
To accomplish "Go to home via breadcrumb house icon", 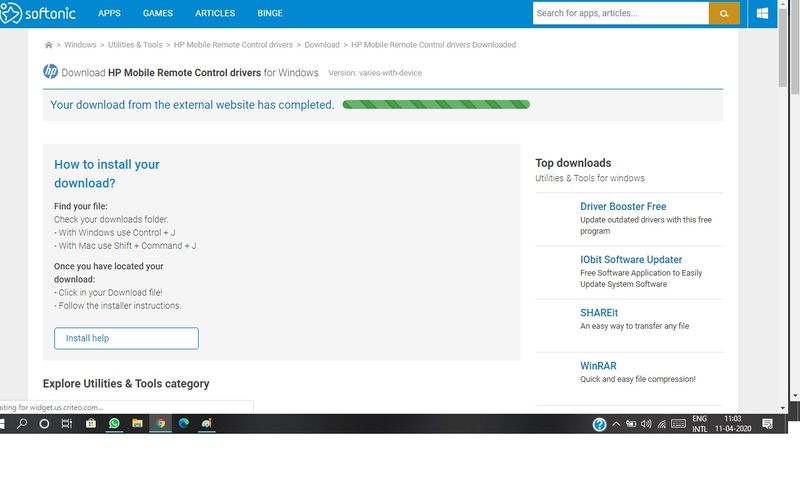I will coord(48,45).
